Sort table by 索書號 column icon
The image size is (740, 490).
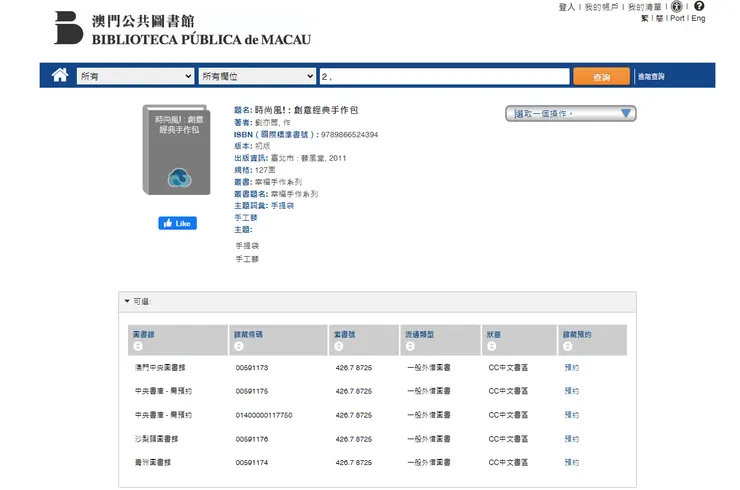[338, 346]
